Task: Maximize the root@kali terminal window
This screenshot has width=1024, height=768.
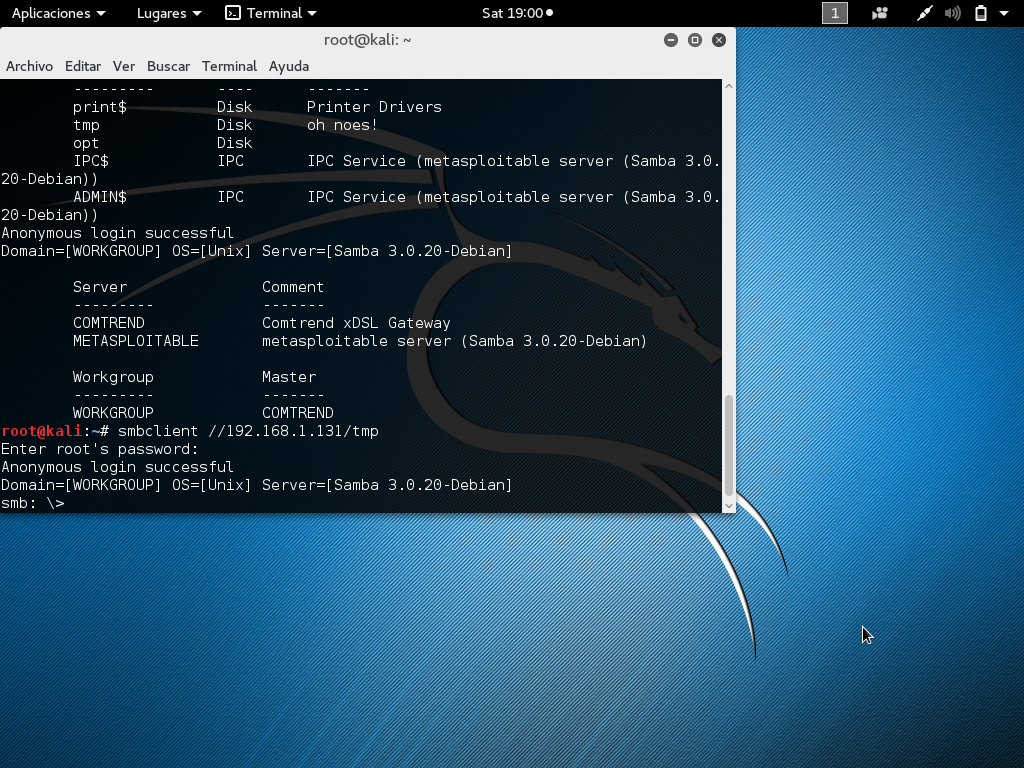Action: pyautogui.click(x=695, y=40)
